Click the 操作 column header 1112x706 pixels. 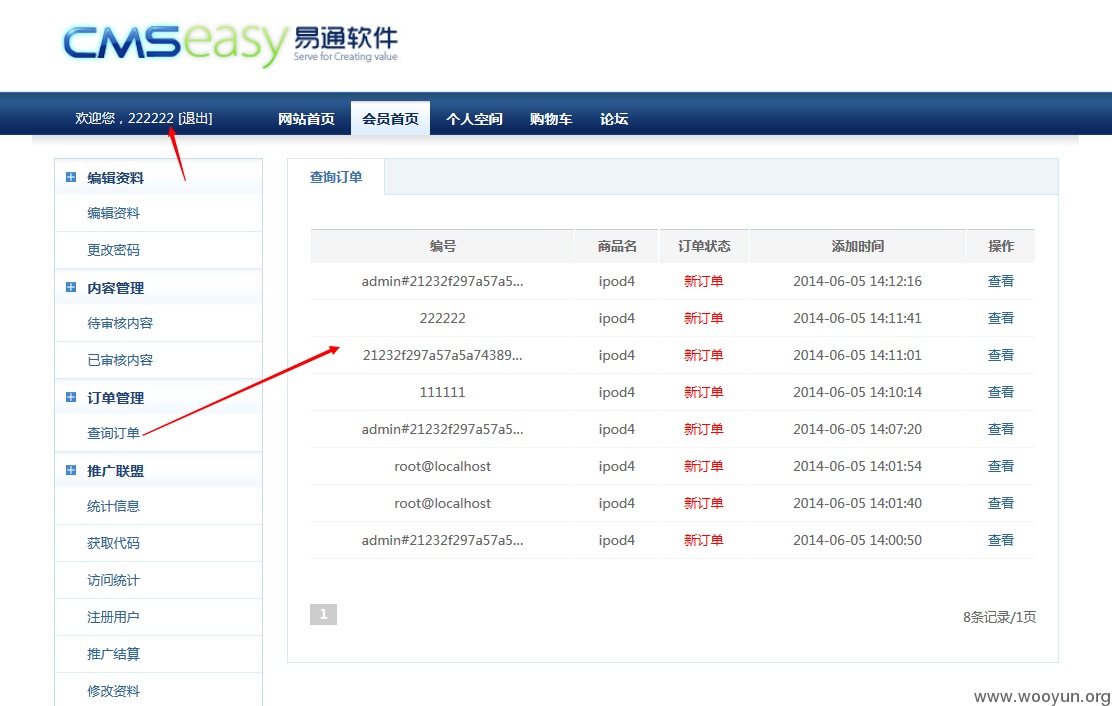tap(1001, 246)
